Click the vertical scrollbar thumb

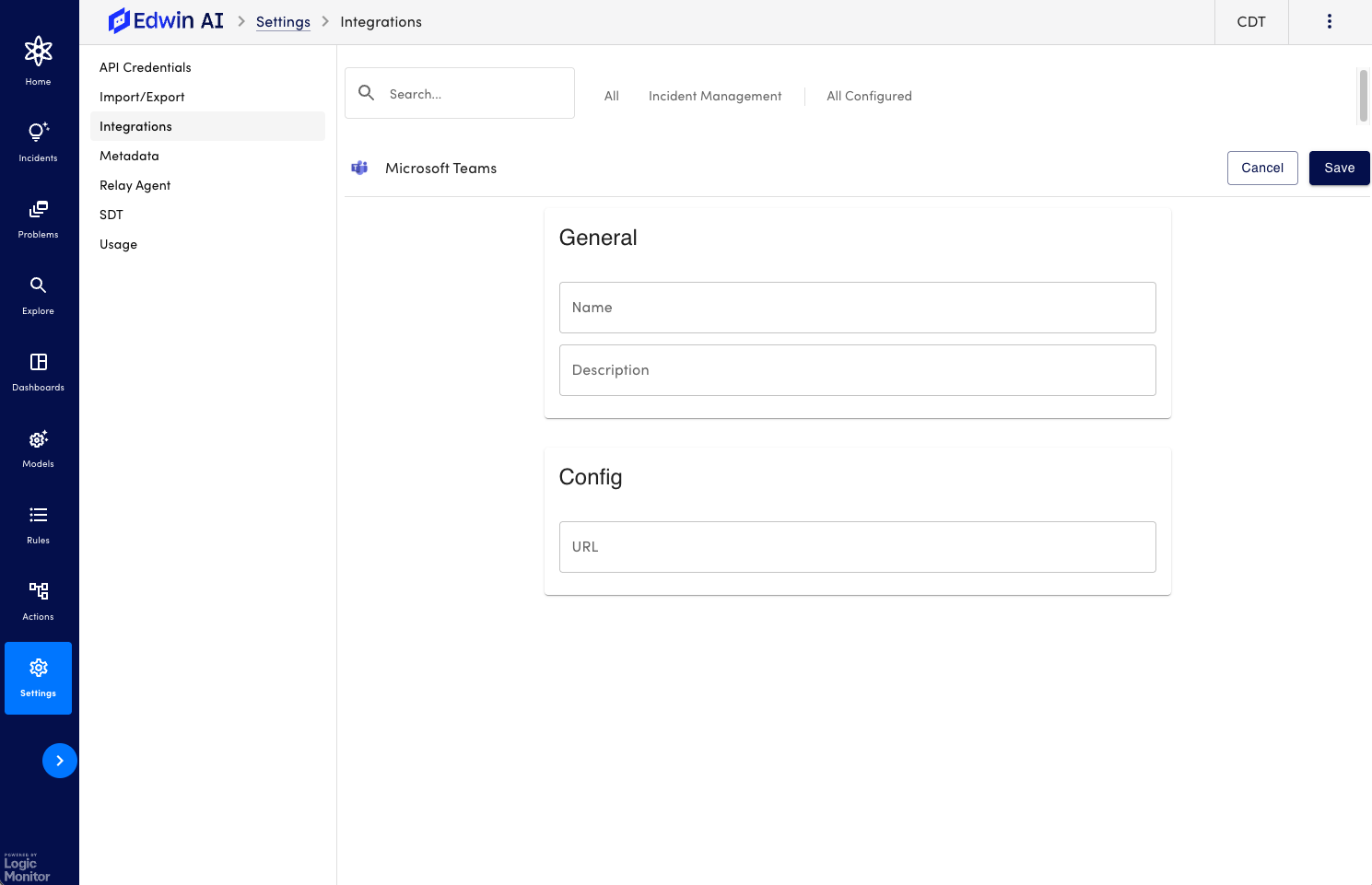pos(1363,95)
